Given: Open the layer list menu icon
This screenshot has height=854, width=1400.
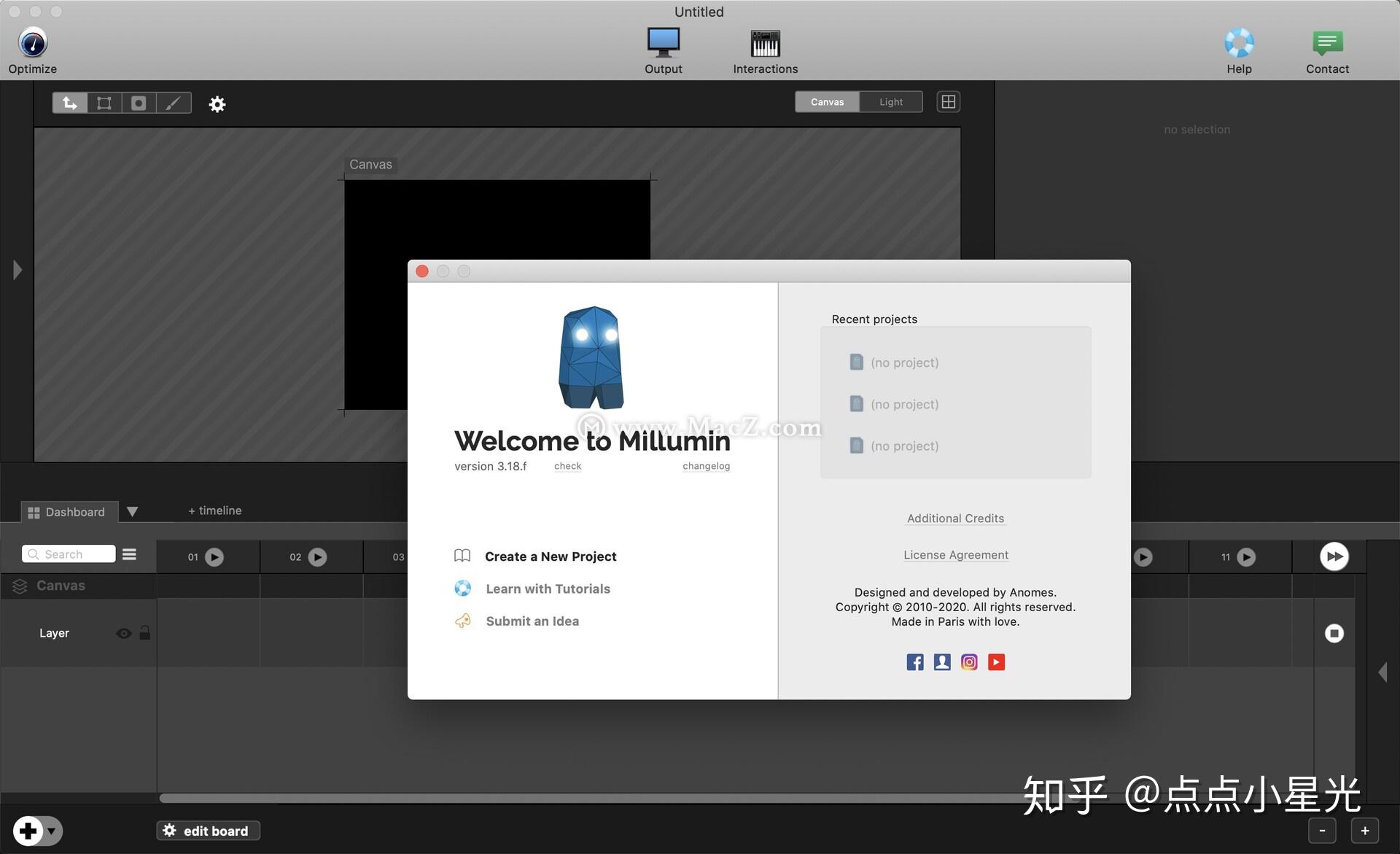Looking at the screenshot, I should pyautogui.click(x=129, y=554).
